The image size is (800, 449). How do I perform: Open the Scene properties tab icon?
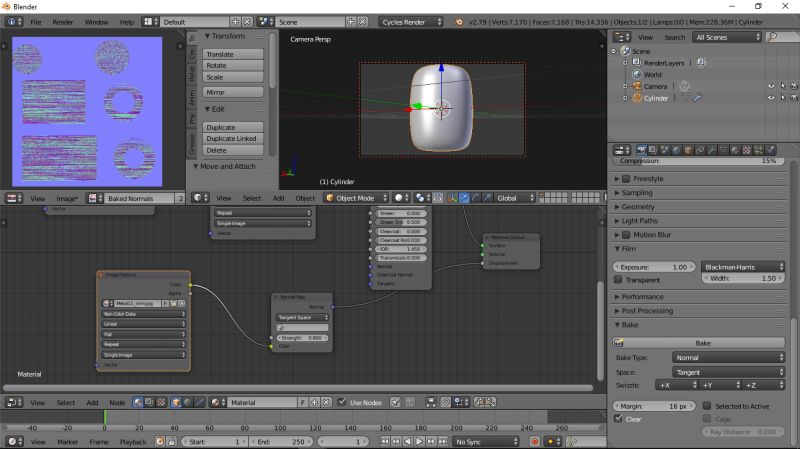(664, 150)
